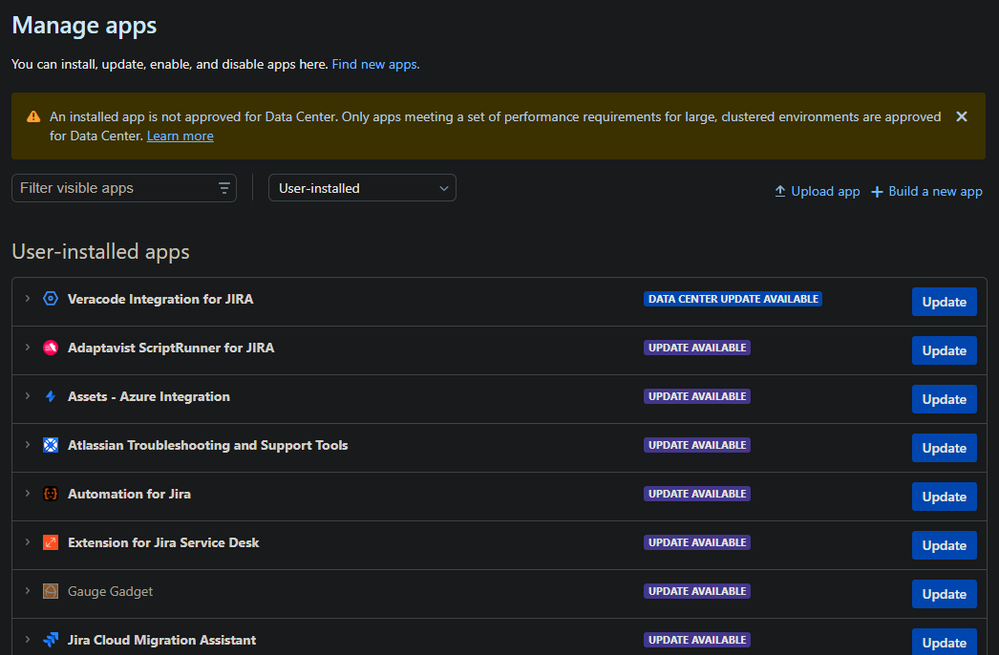Click the Manage apps page title

coord(84,25)
